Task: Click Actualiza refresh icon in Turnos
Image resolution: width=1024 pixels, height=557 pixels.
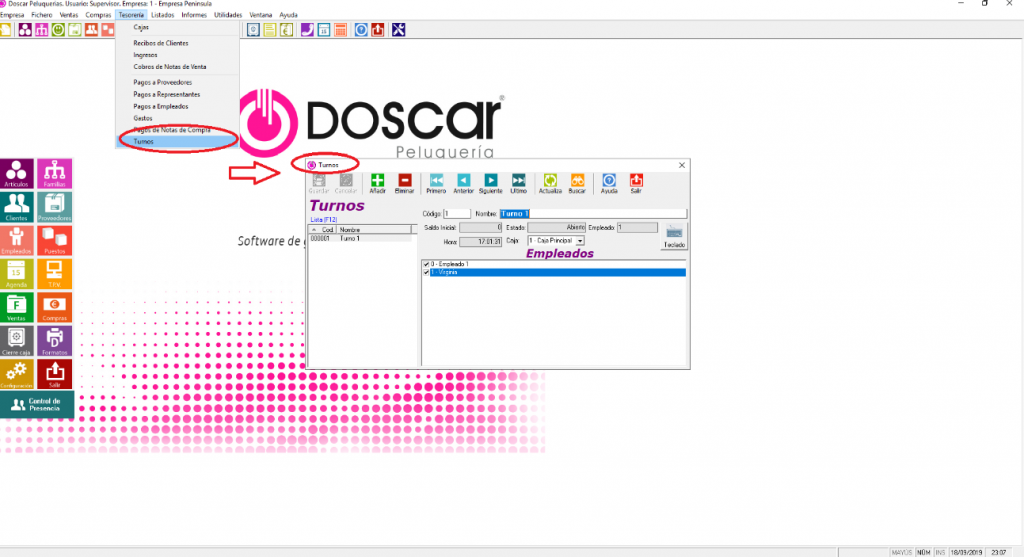Action: click(550, 183)
